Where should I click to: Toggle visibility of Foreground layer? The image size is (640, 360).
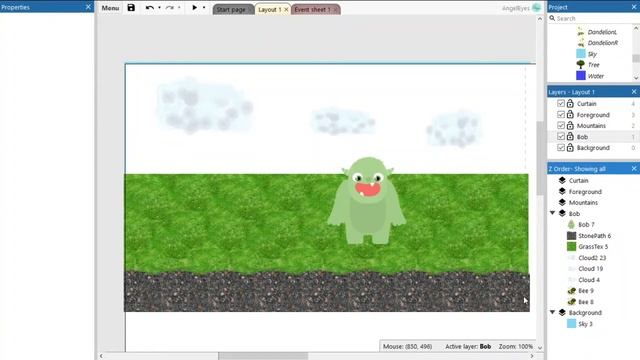pyautogui.click(x=561, y=114)
